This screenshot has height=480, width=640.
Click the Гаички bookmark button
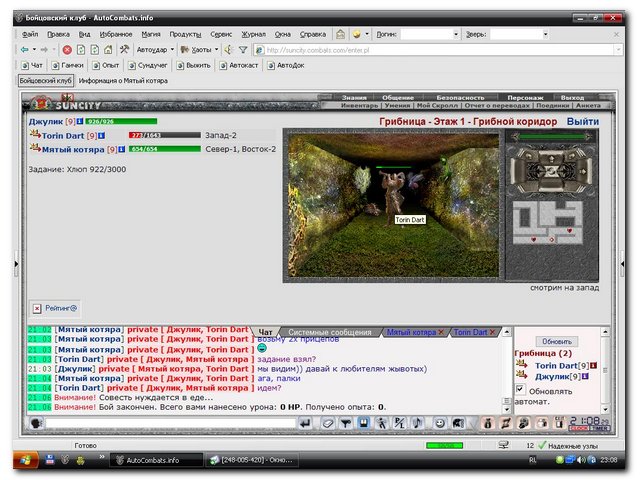click(x=68, y=65)
